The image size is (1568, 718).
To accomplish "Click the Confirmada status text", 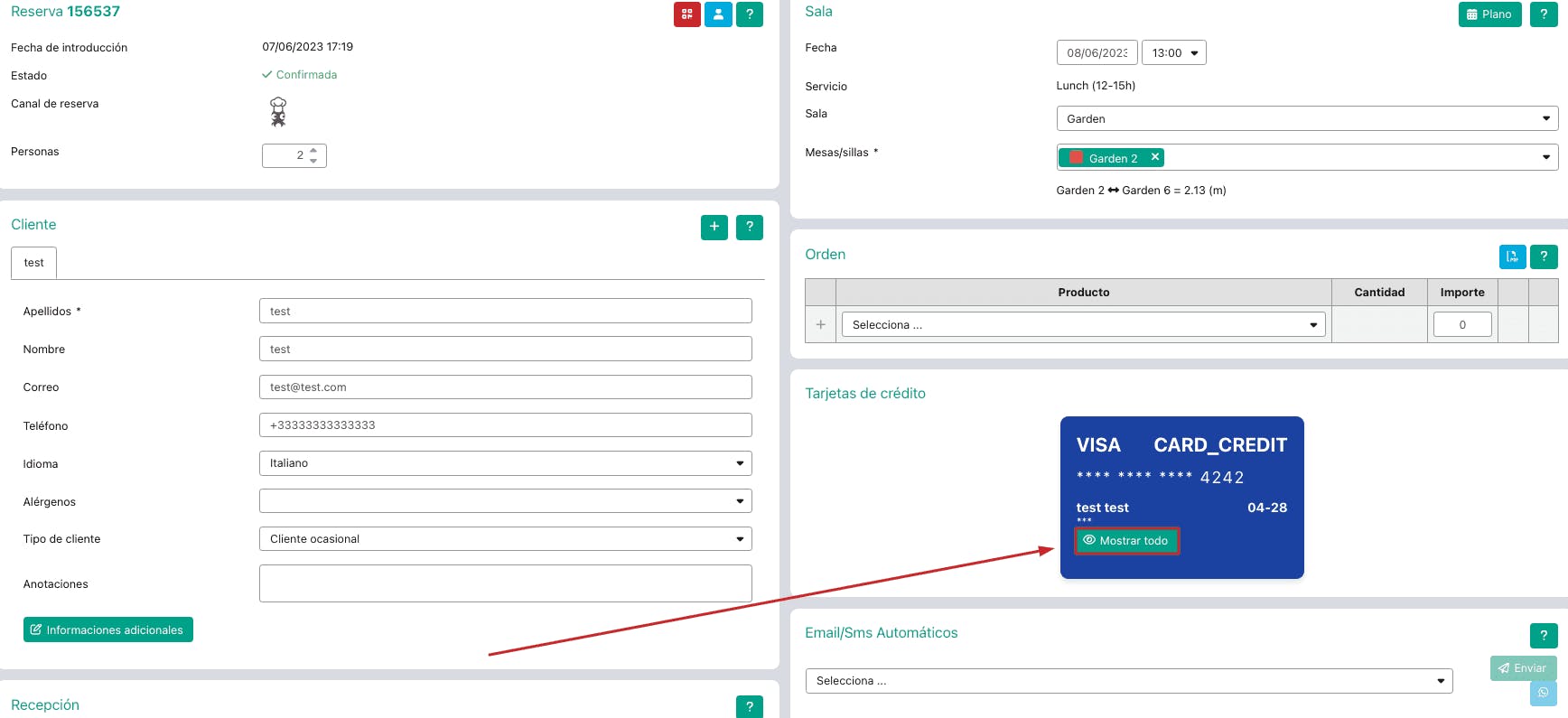I will pyautogui.click(x=306, y=75).
